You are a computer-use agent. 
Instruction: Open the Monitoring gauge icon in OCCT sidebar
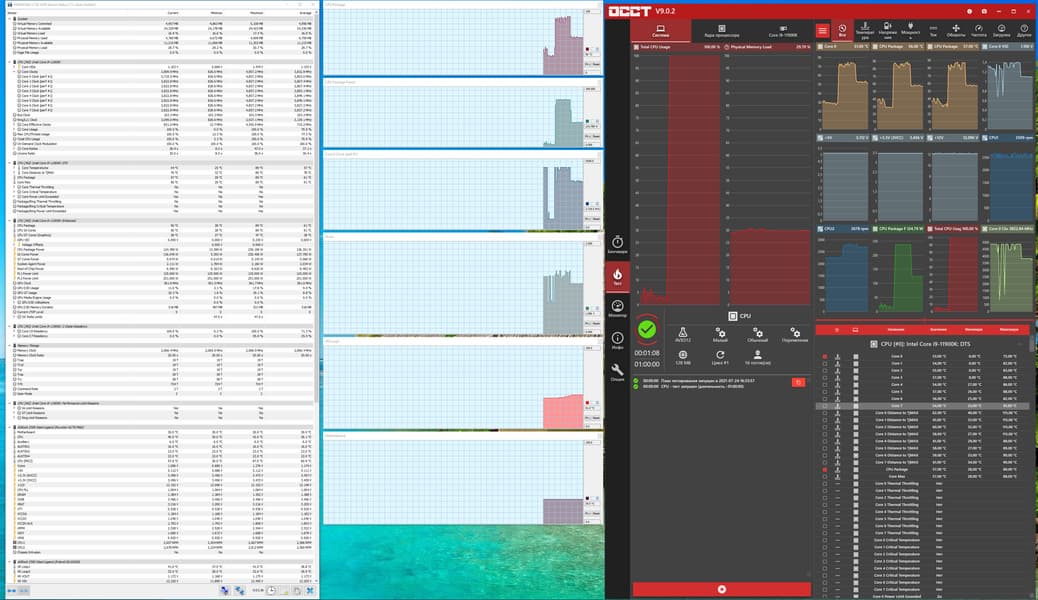(617, 308)
